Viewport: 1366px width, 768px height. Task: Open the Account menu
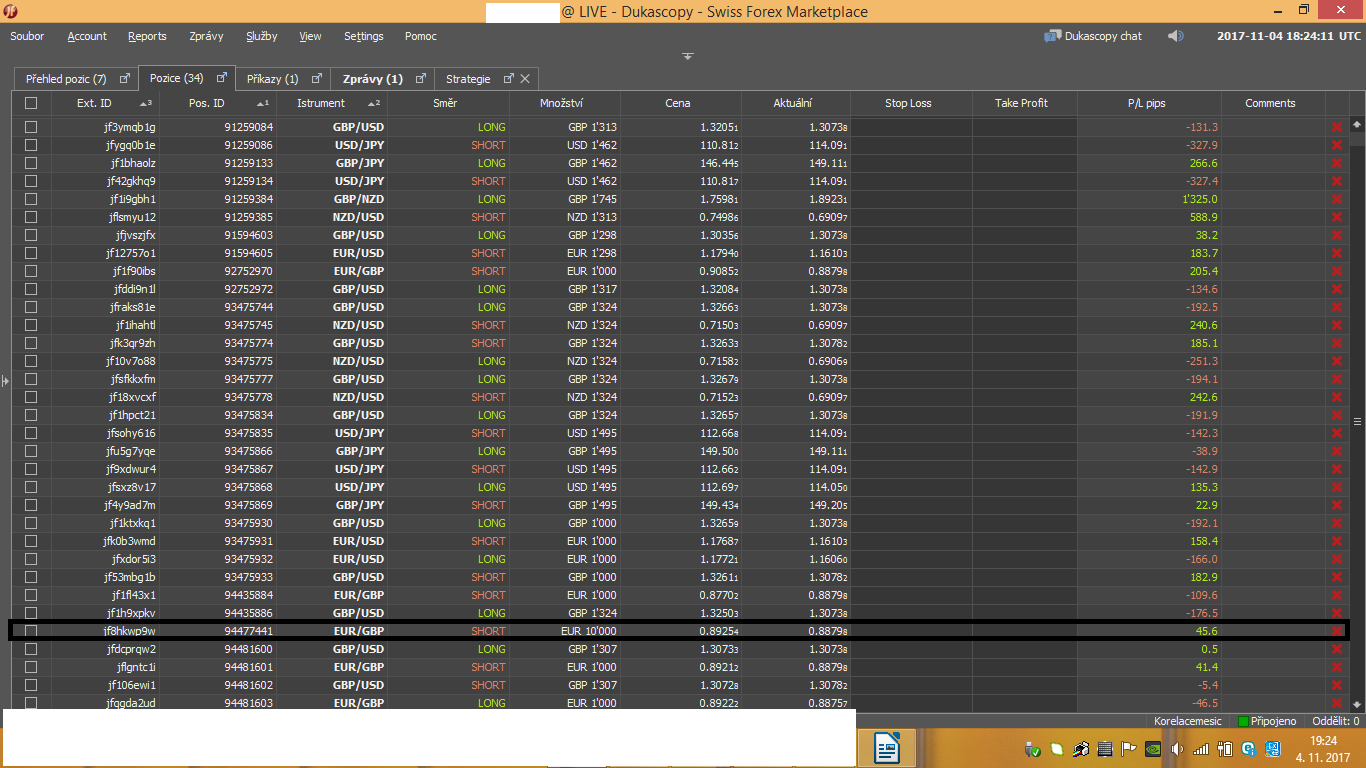click(x=87, y=36)
